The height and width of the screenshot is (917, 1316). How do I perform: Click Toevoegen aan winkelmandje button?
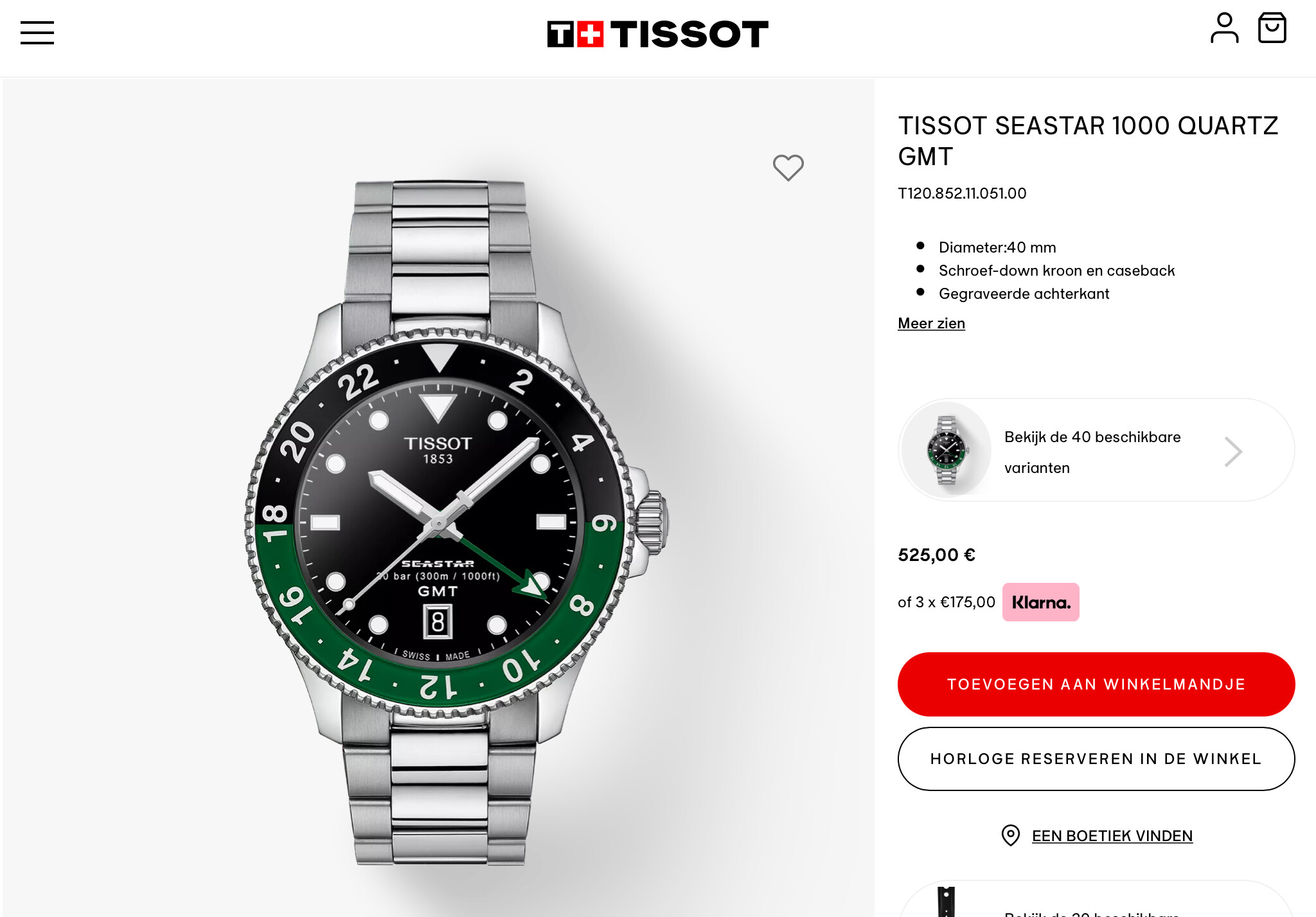(x=1096, y=684)
